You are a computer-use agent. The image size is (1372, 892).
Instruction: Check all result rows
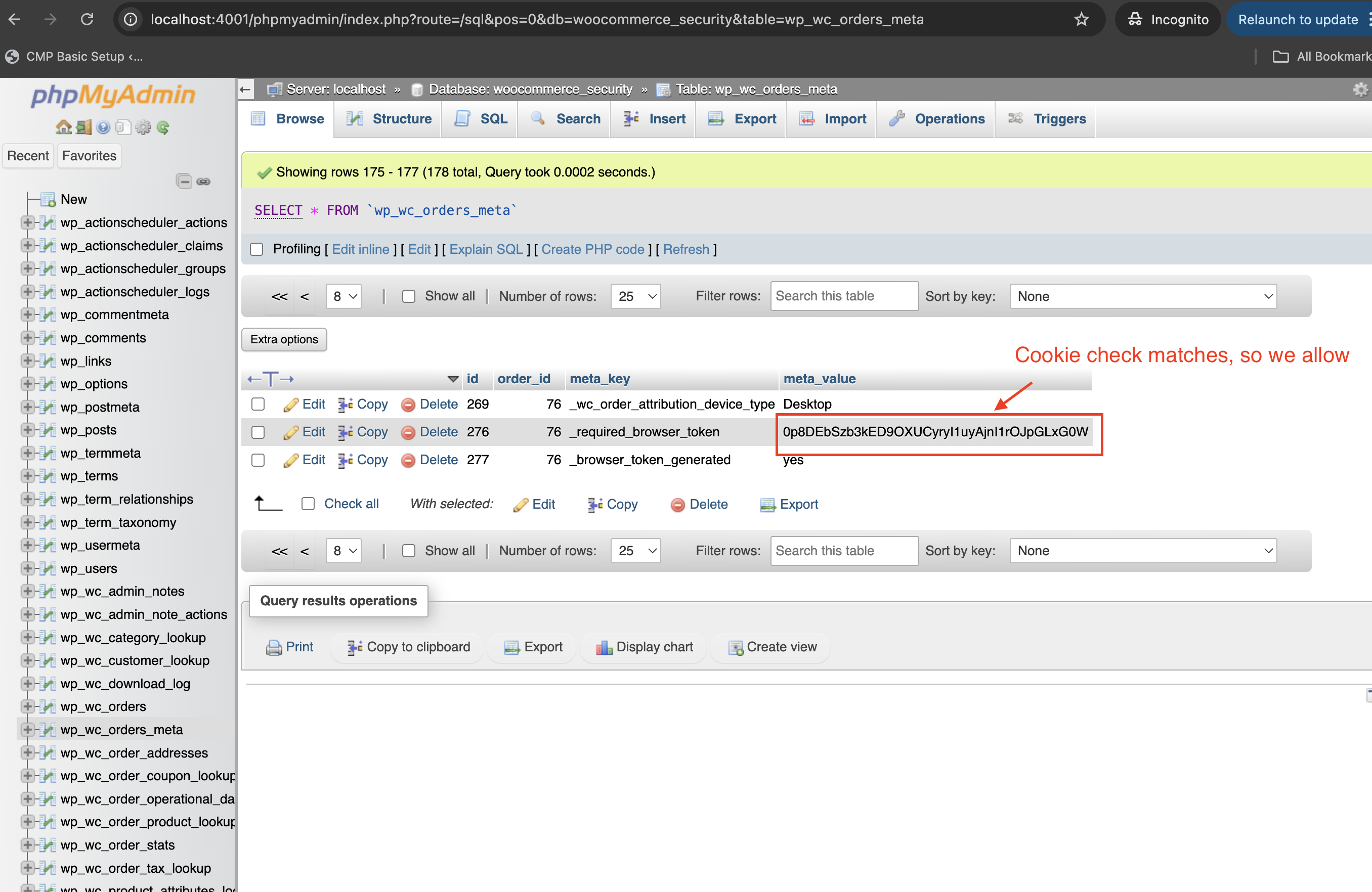click(309, 503)
